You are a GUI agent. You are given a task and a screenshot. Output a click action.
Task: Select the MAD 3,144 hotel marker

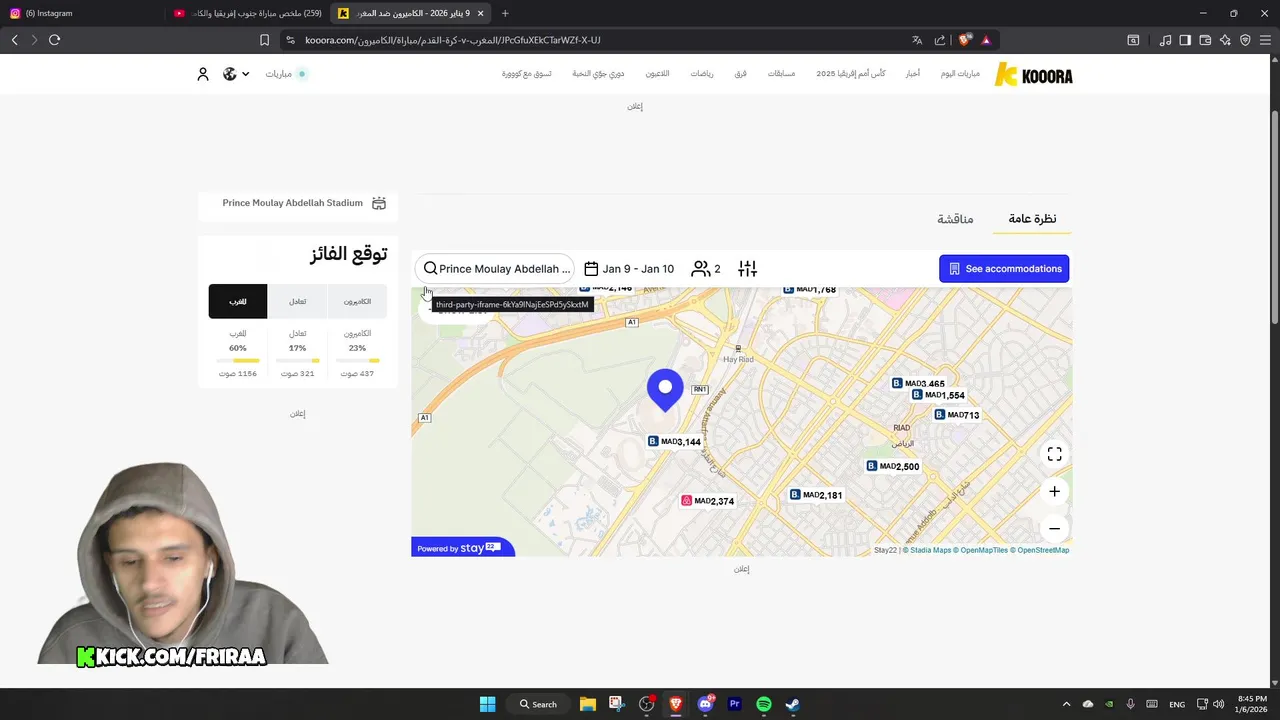coord(674,442)
